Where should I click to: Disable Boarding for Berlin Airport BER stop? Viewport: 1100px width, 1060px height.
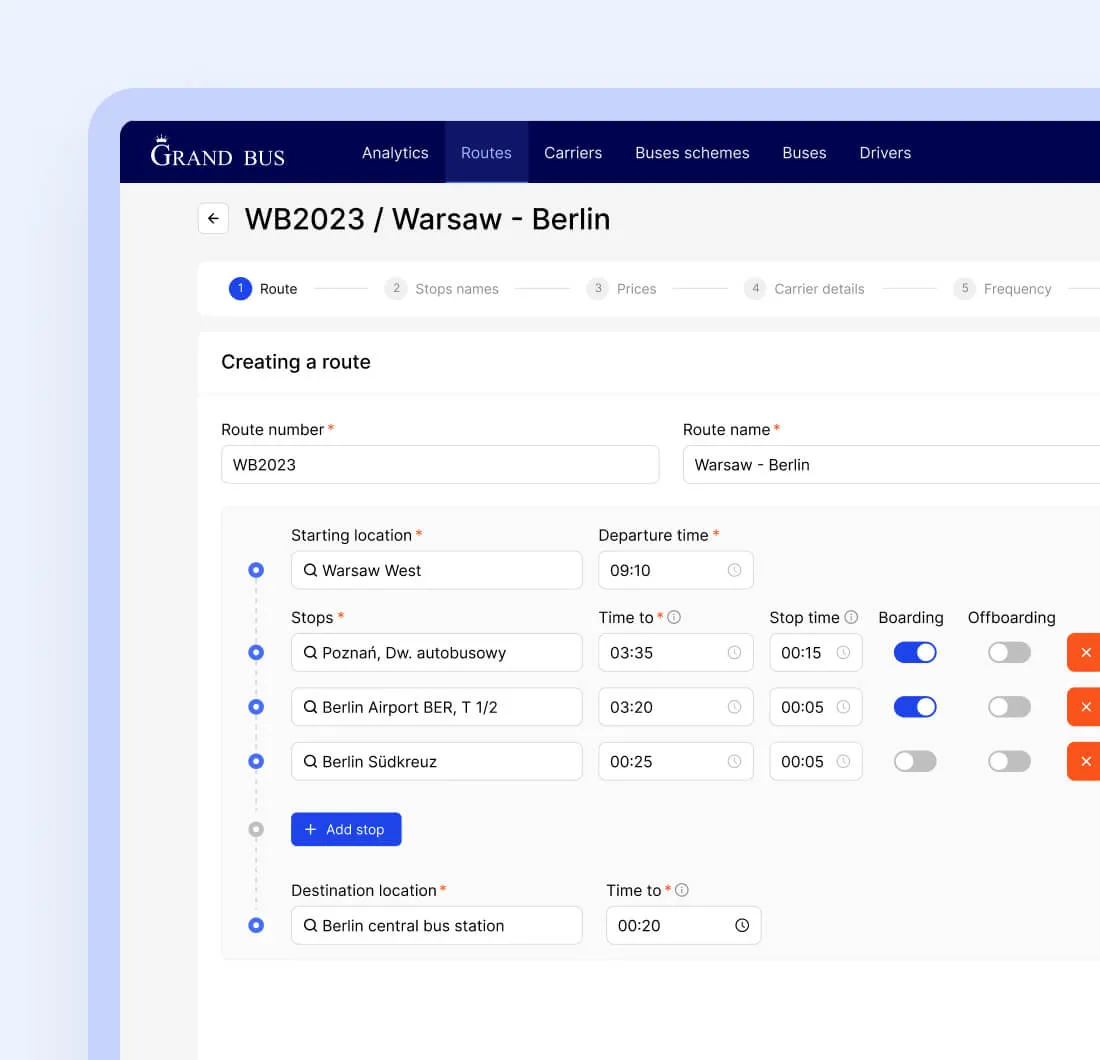click(915, 707)
